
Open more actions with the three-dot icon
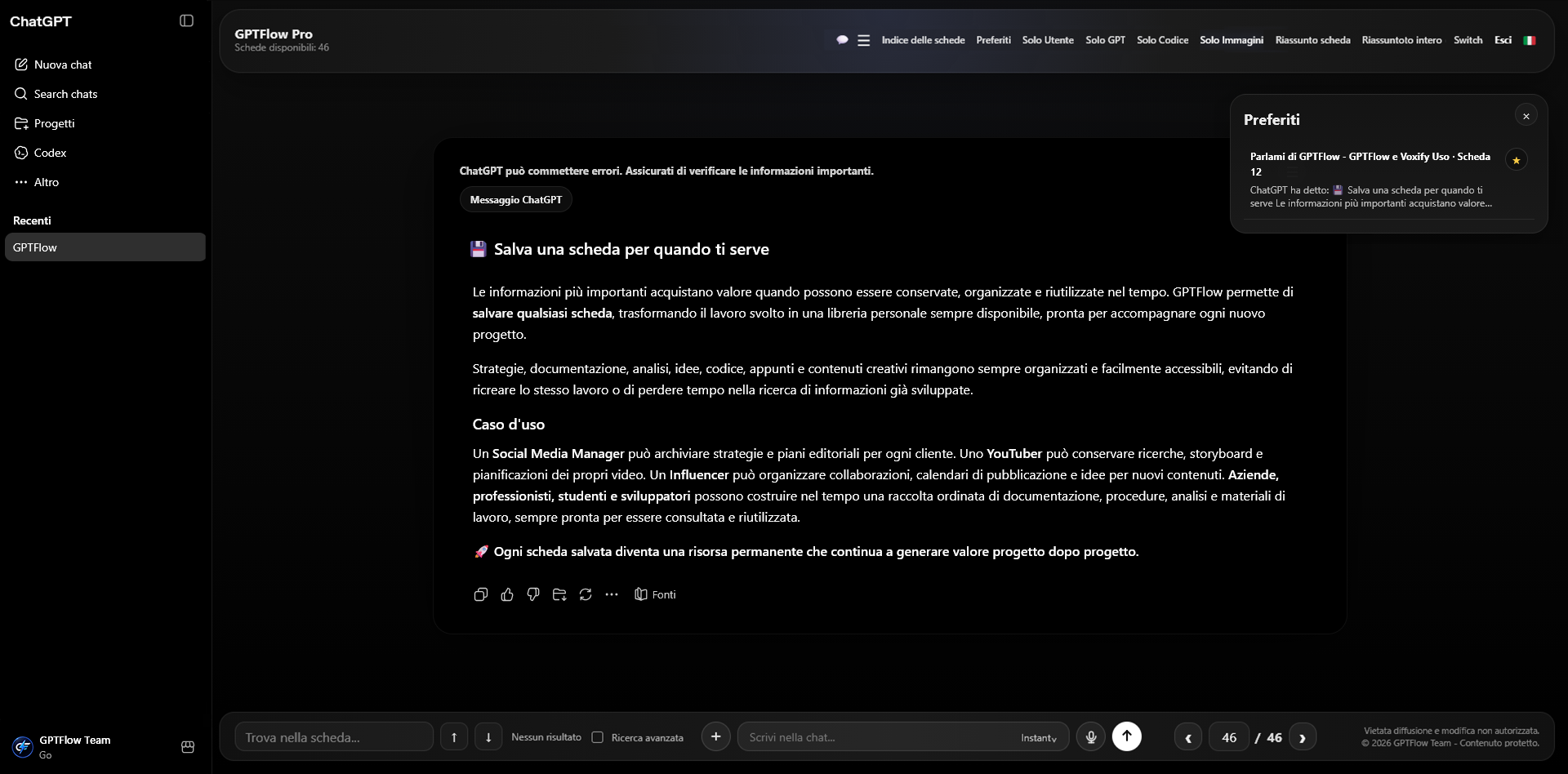click(612, 594)
